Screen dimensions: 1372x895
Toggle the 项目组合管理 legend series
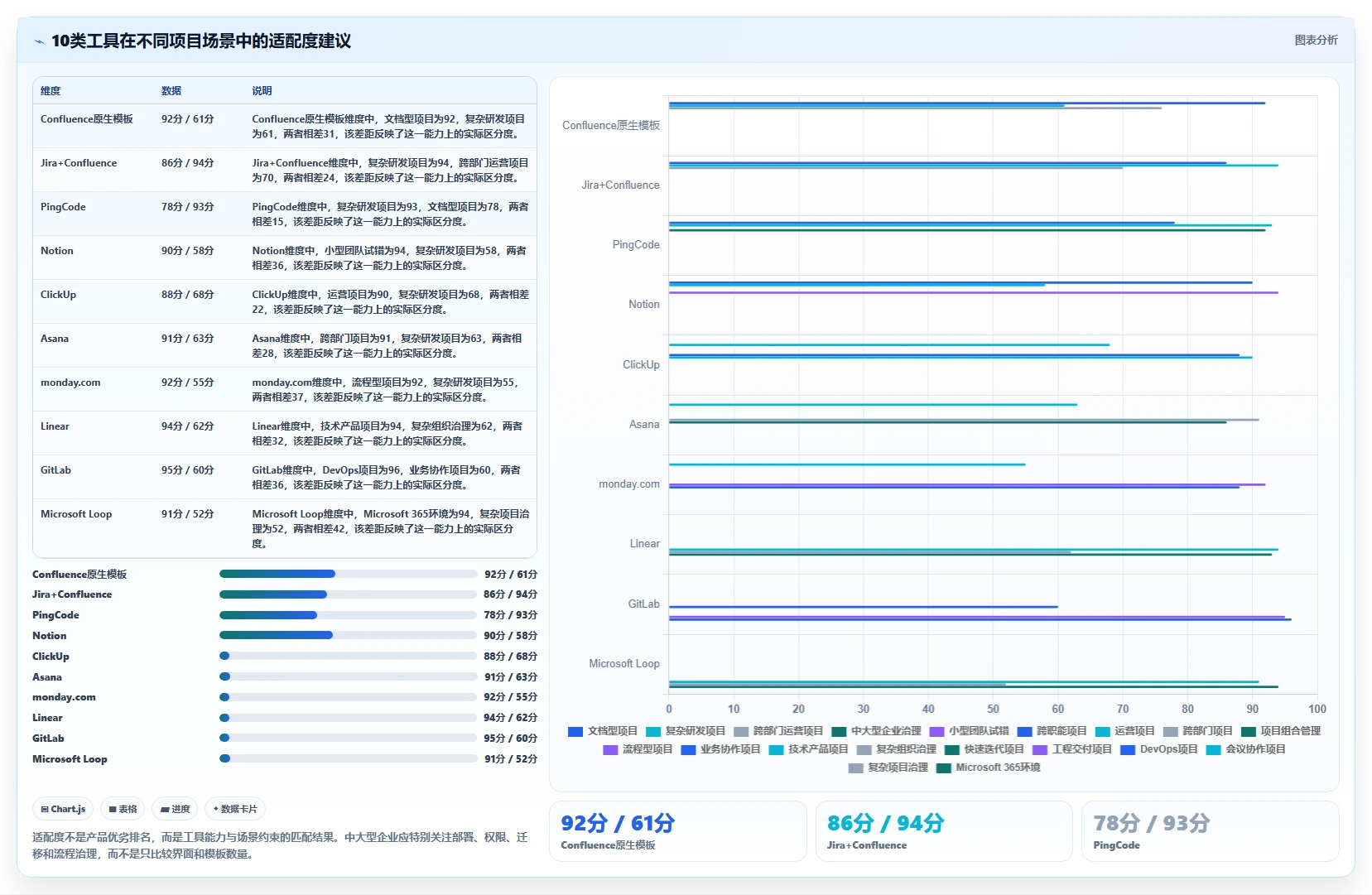click(x=1281, y=731)
